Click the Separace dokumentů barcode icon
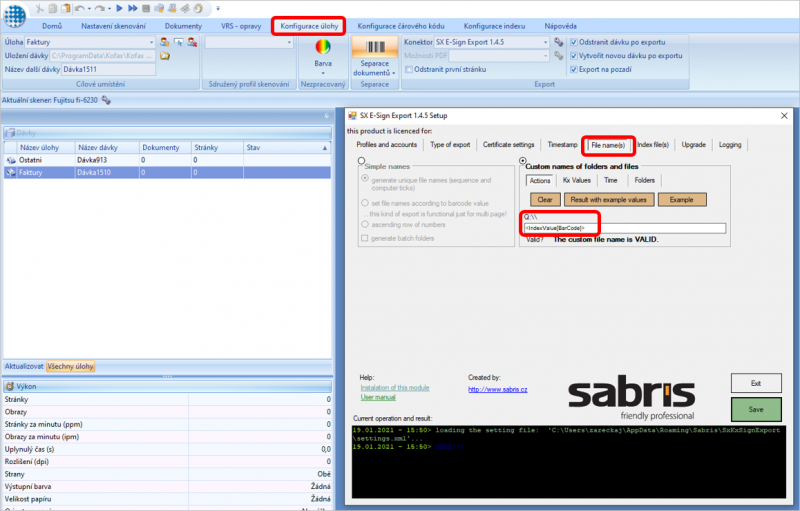 click(375, 47)
